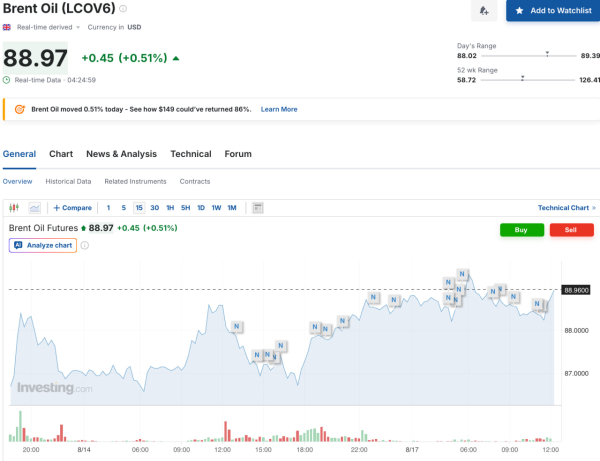Open news marker after 12:00 8/14 peak
Viewport: 600px width, 461px height.
point(237,326)
